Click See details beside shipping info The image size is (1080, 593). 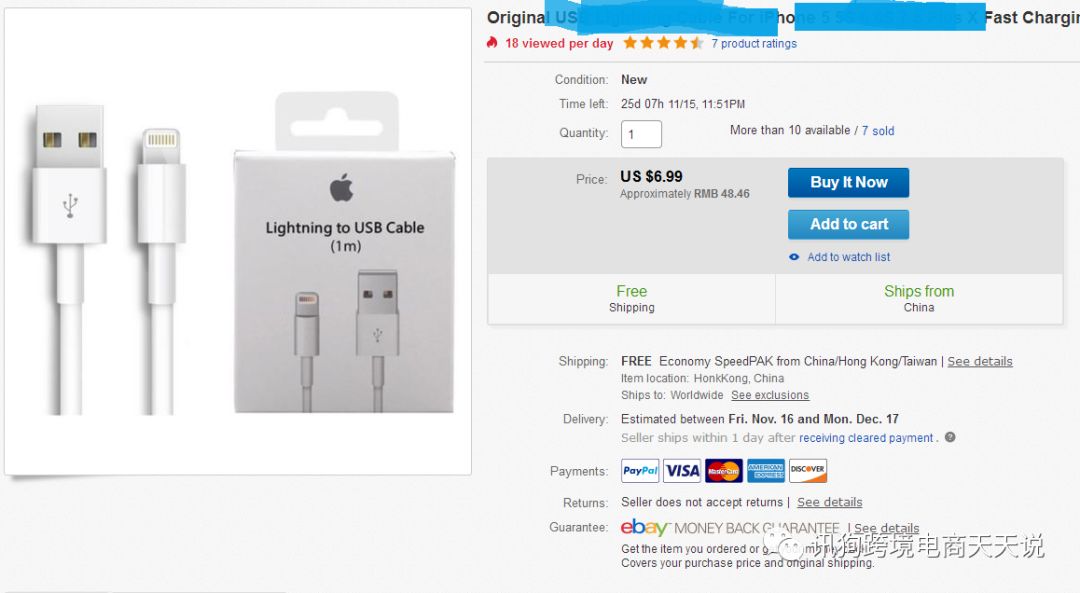click(980, 361)
